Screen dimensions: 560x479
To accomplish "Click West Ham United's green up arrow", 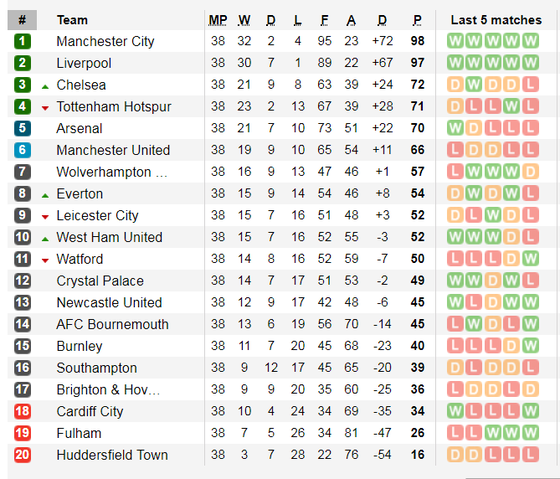I will pyautogui.click(x=45, y=239).
